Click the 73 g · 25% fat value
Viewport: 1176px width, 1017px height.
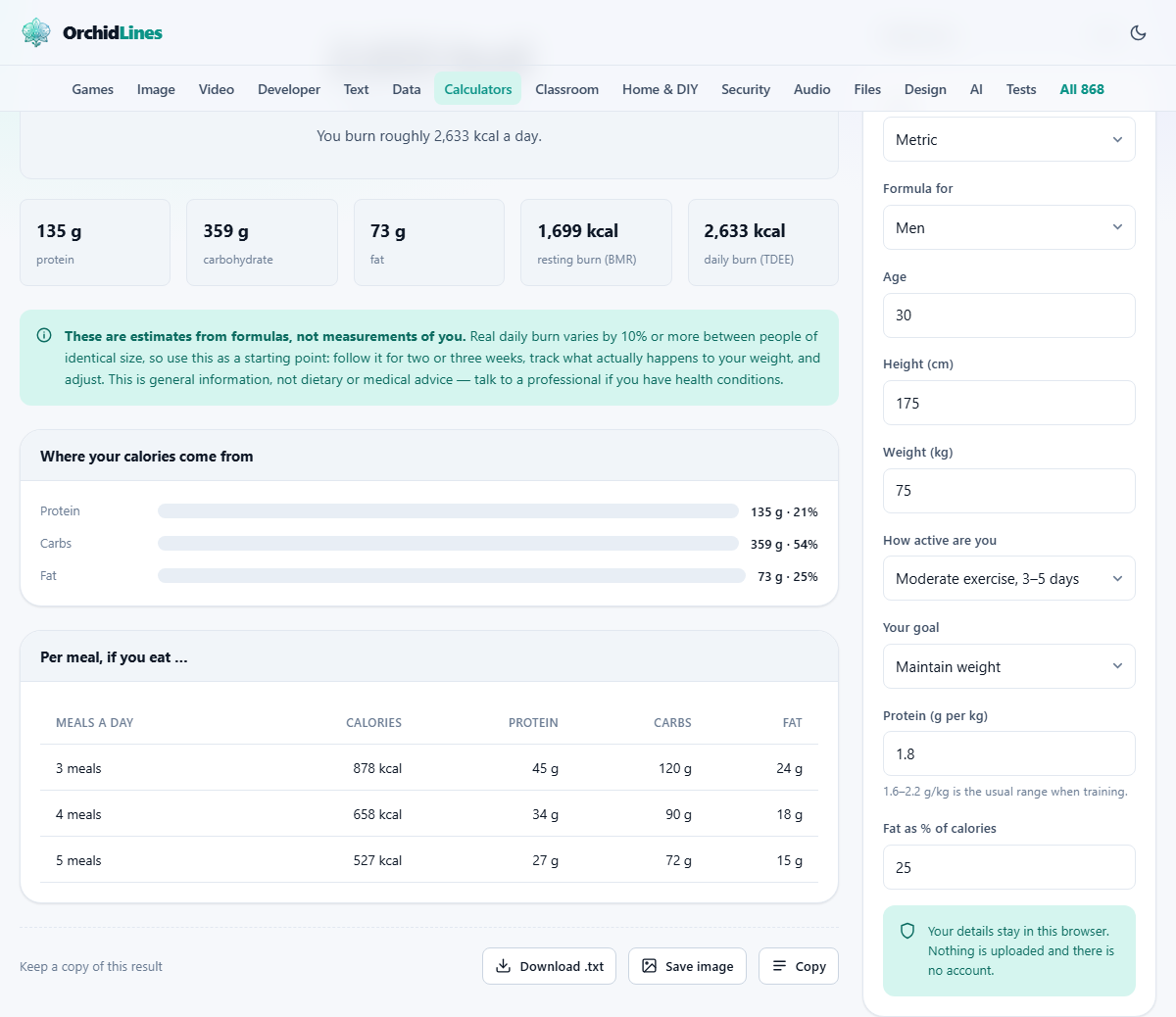pos(788,576)
